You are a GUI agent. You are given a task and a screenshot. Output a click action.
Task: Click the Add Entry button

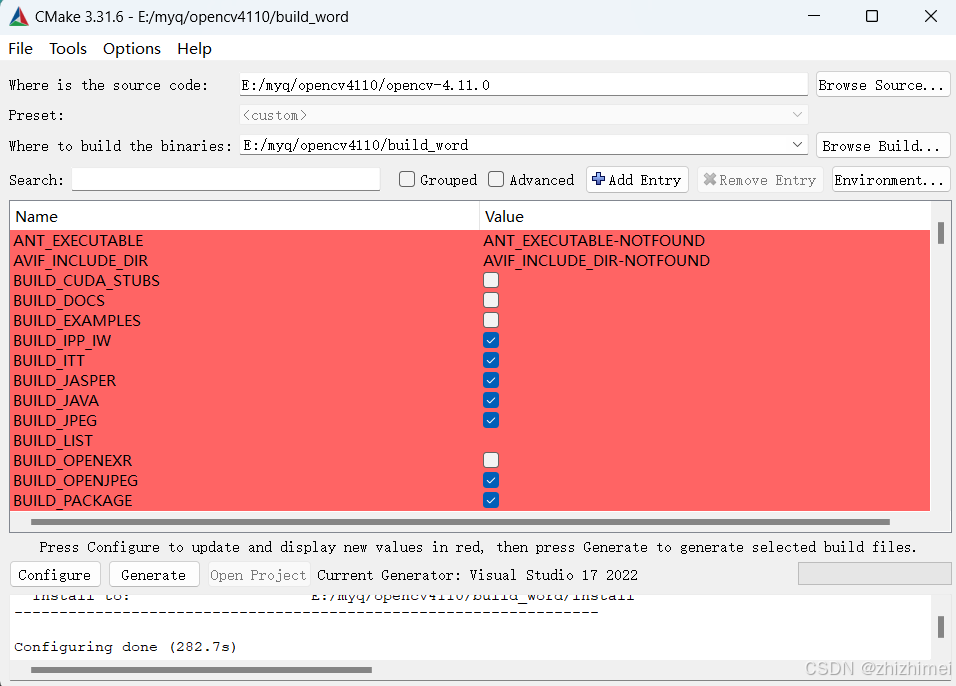(x=637, y=180)
